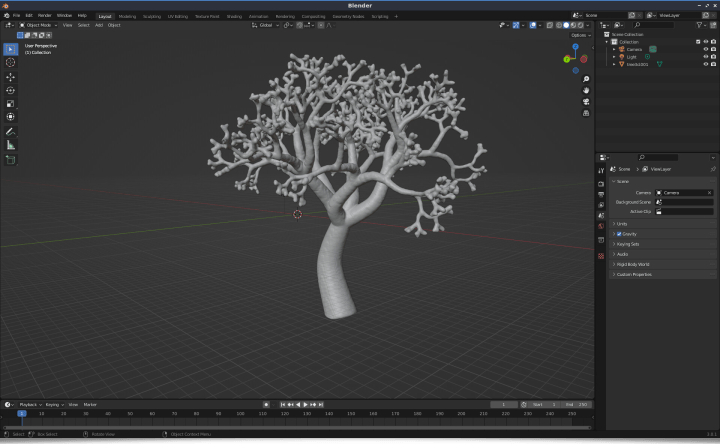720x444 pixels.
Task: Expand the Rigid Body World panel
Action: click(664, 264)
